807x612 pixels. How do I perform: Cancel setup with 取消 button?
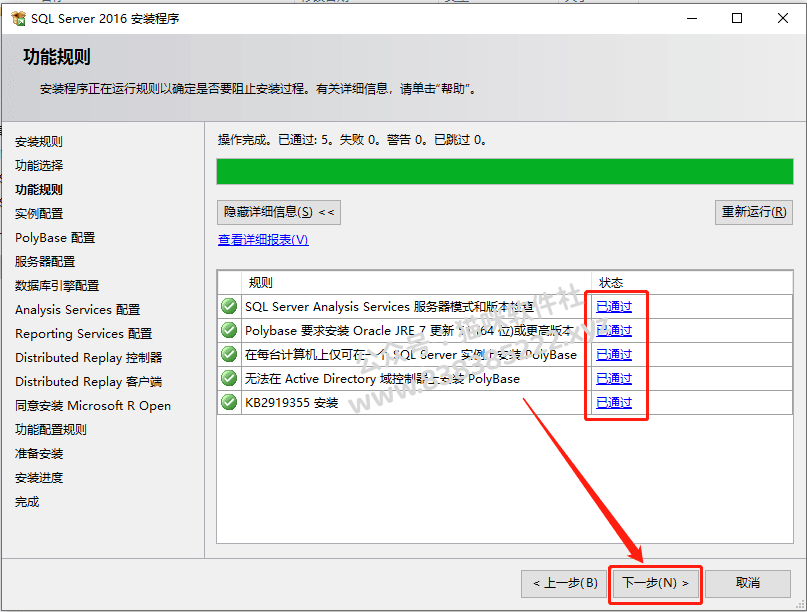(x=747, y=583)
